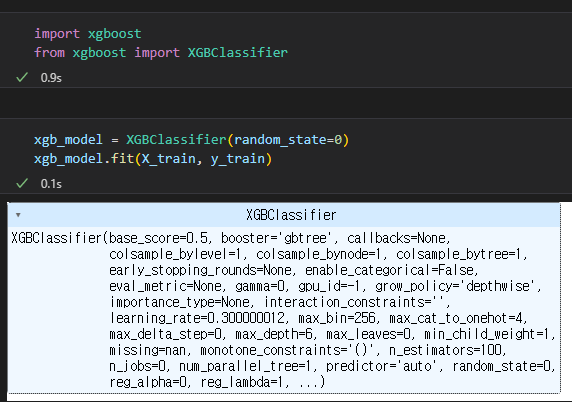Click the 'xgb_model = XGBClassifier(random_state=0)' line
The image size is (572, 402).
192,140
